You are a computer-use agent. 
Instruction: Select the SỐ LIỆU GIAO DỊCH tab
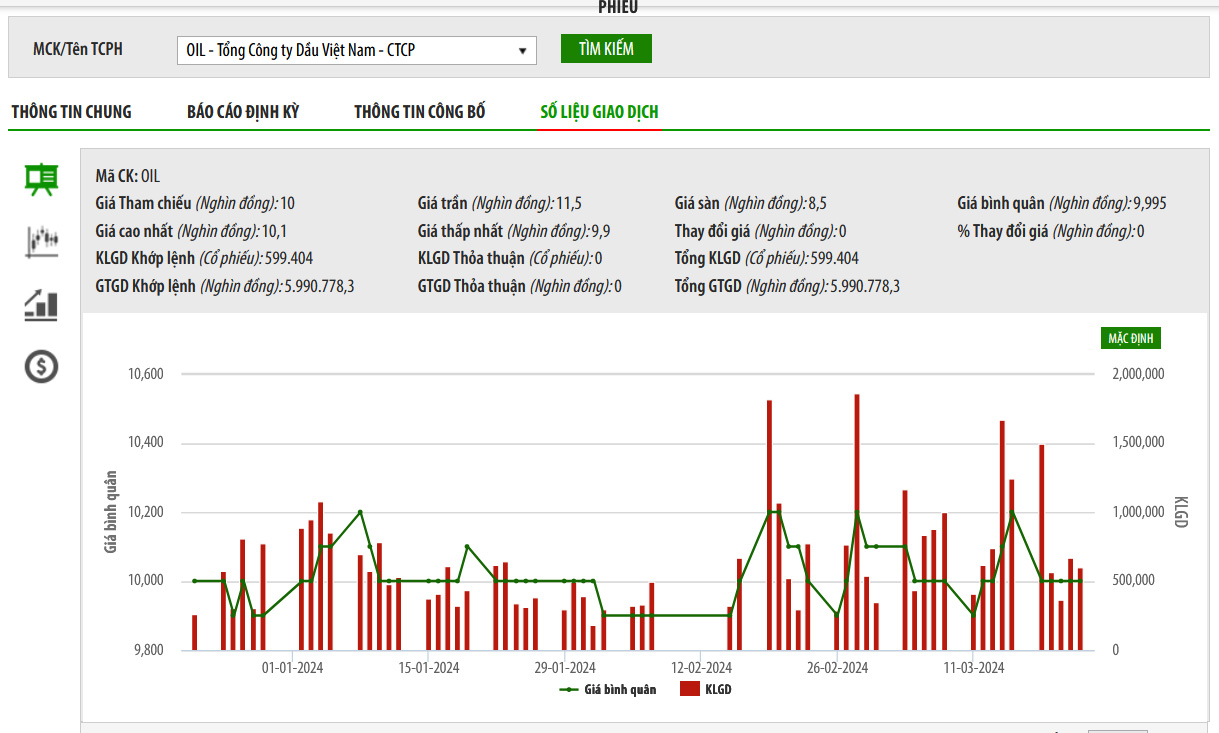(x=599, y=112)
